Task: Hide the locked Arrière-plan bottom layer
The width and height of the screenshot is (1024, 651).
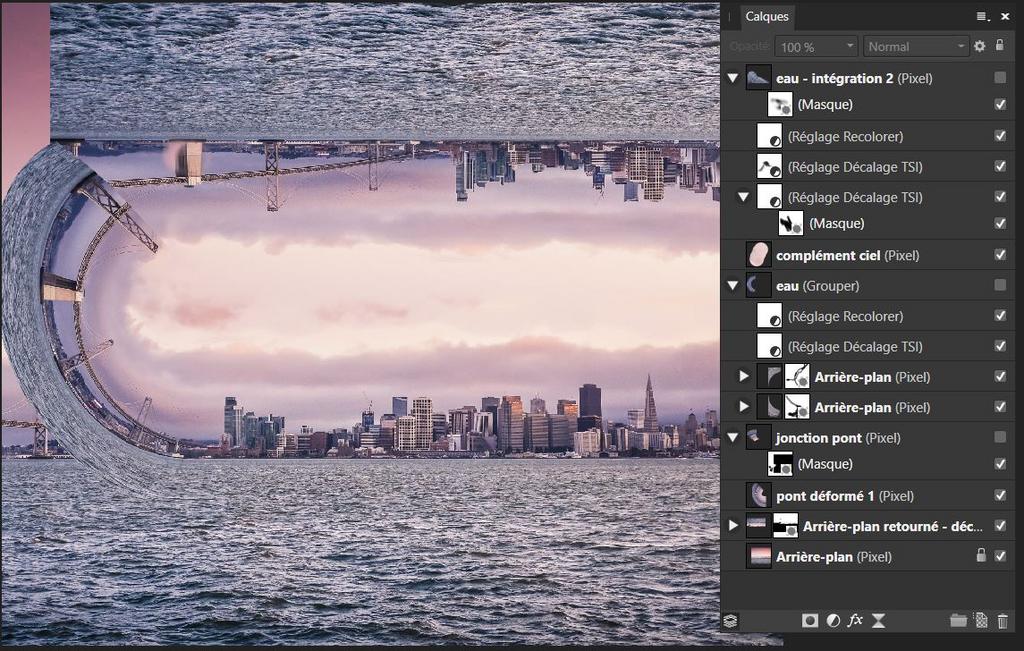Action: click(1000, 556)
